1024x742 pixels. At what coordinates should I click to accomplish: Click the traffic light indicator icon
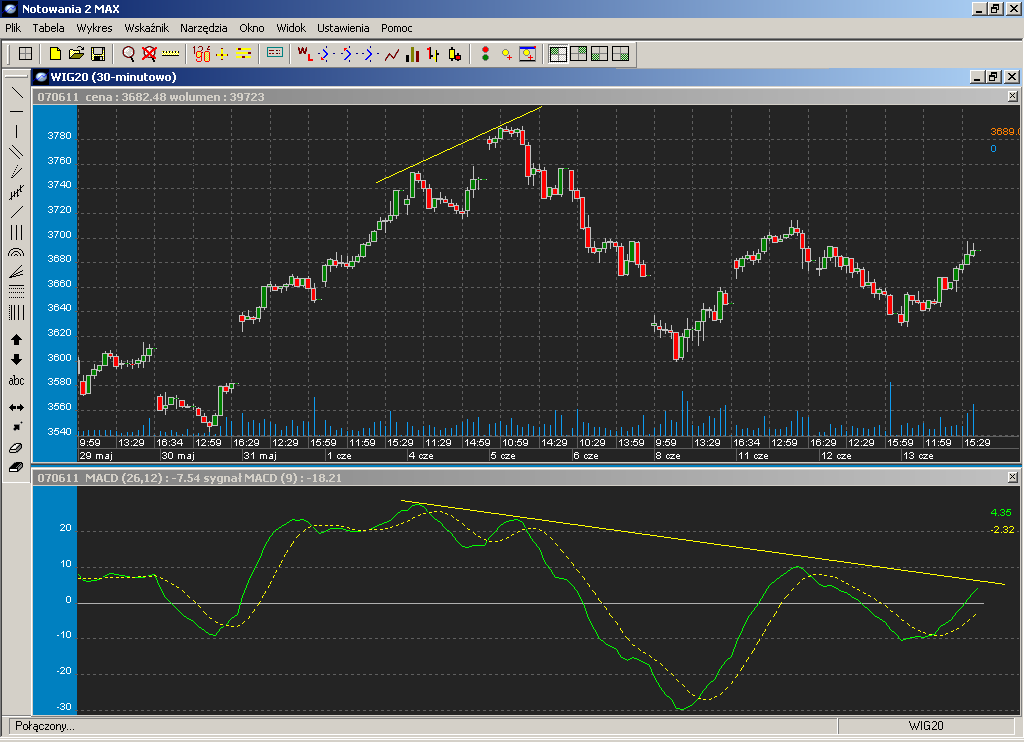coord(486,54)
